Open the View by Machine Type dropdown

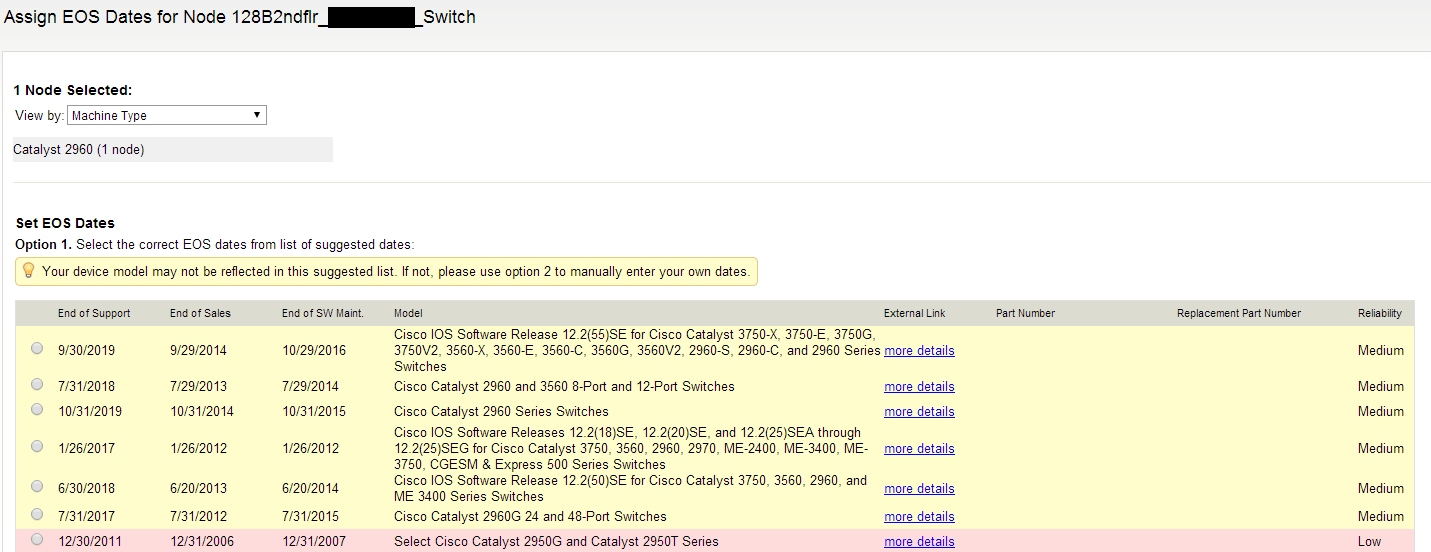click(x=168, y=115)
